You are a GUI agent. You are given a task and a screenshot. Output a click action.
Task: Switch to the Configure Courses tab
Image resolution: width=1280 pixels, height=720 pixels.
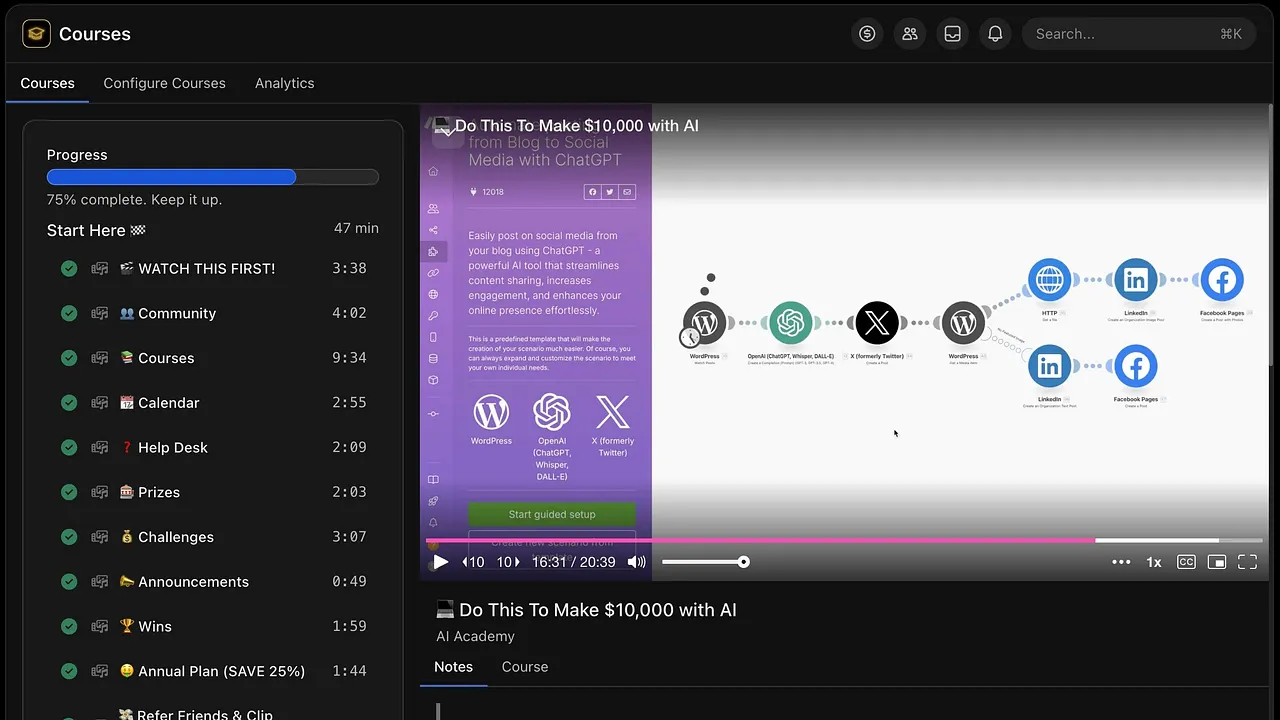click(x=164, y=83)
